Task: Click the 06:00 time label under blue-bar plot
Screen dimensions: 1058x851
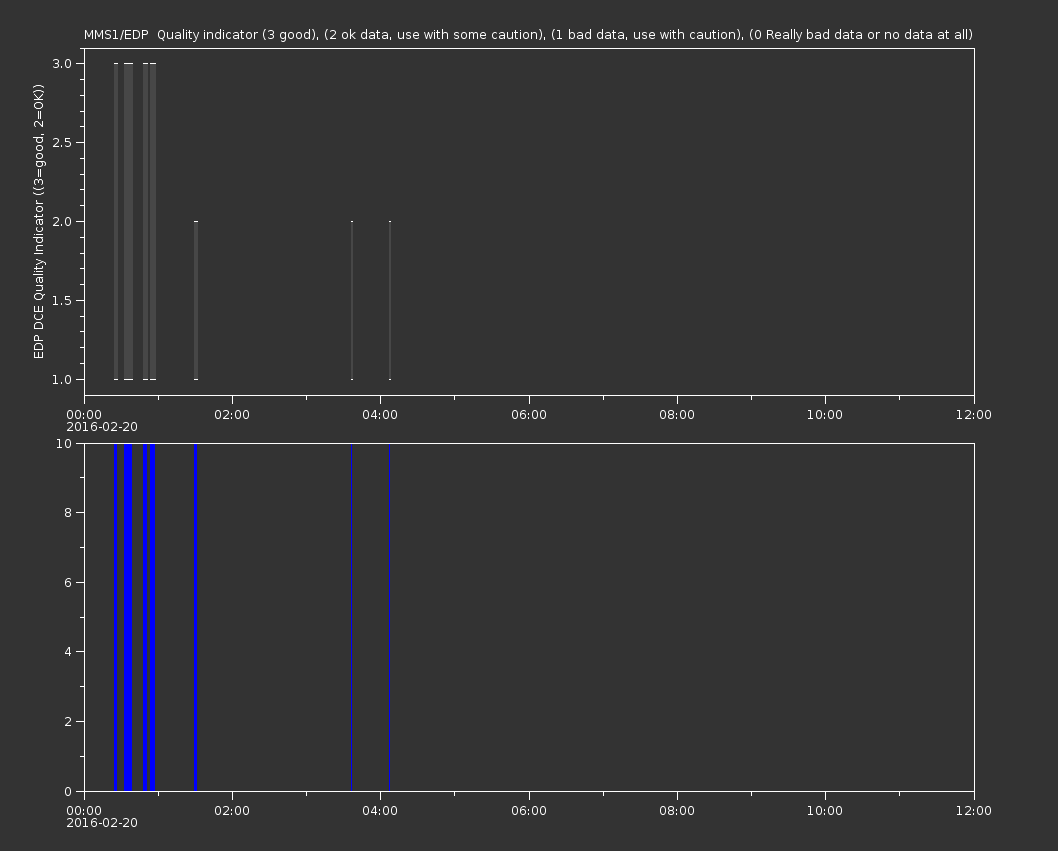Action: click(x=529, y=811)
